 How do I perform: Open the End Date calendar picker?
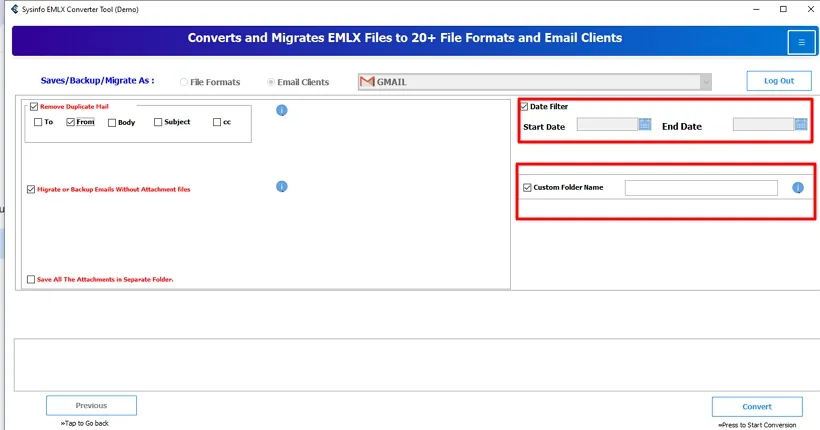coord(801,125)
